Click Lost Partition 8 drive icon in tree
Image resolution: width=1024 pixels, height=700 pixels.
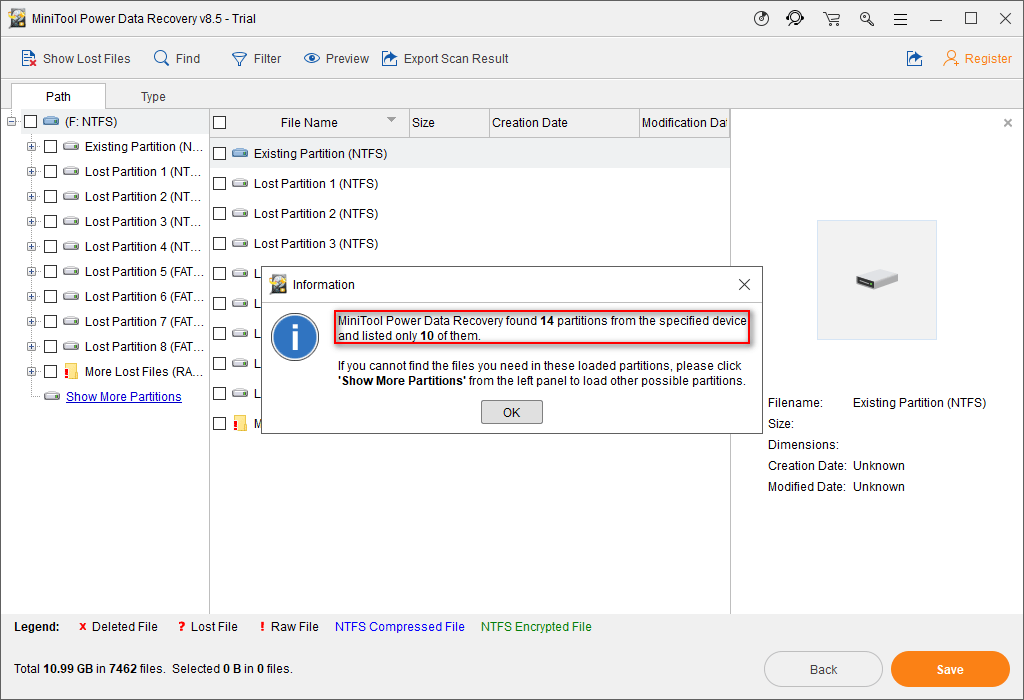pyautogui.click(x=71, y=346)
